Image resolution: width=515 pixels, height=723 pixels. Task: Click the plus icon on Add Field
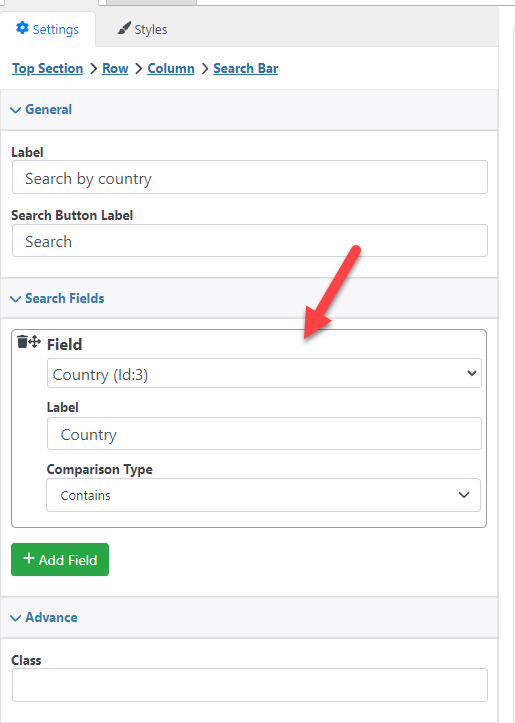tap(29, 558)
